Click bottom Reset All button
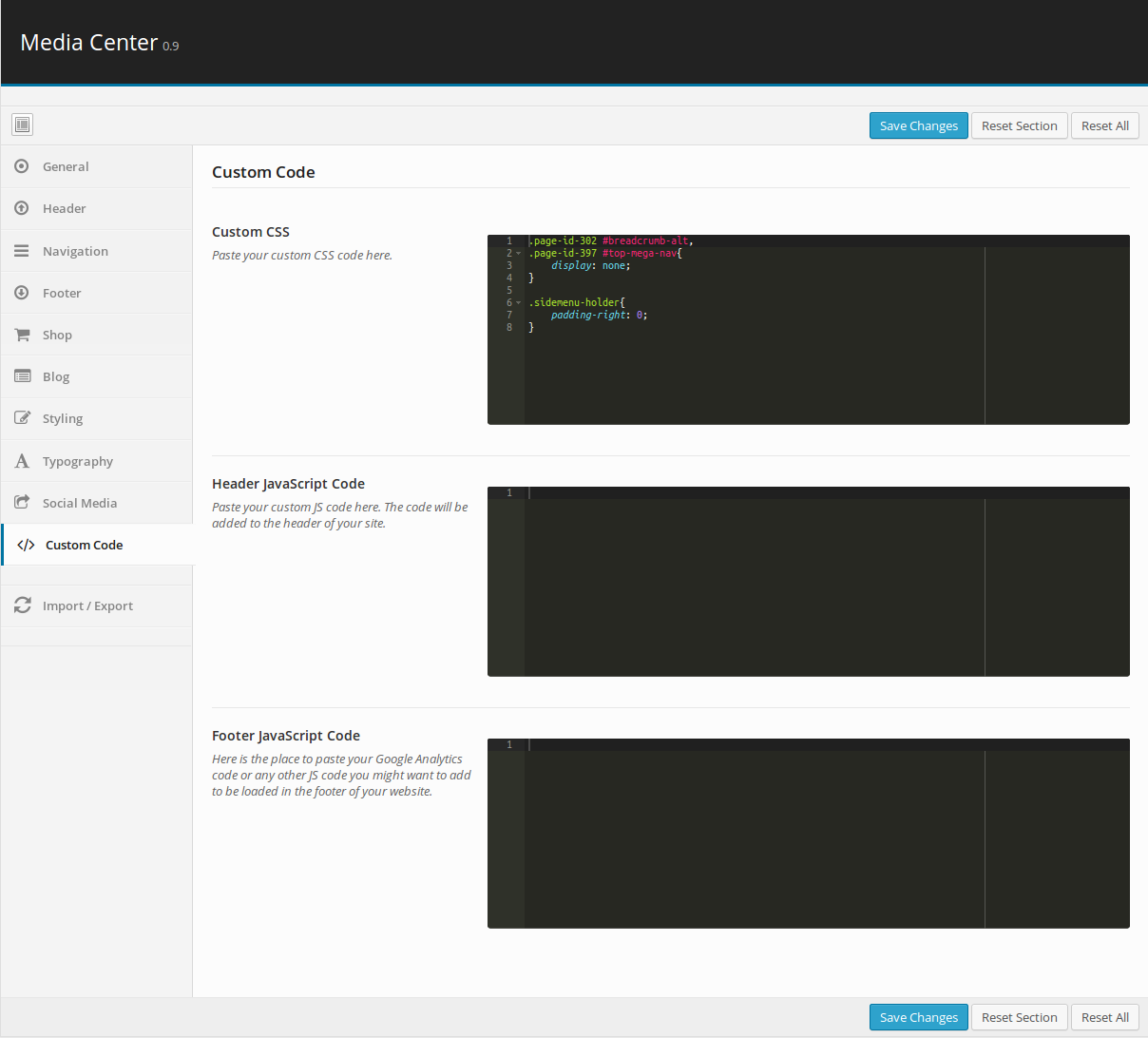Image resolution: width=1148 pixels, height=1038 pixels. click(1105, 1017)
